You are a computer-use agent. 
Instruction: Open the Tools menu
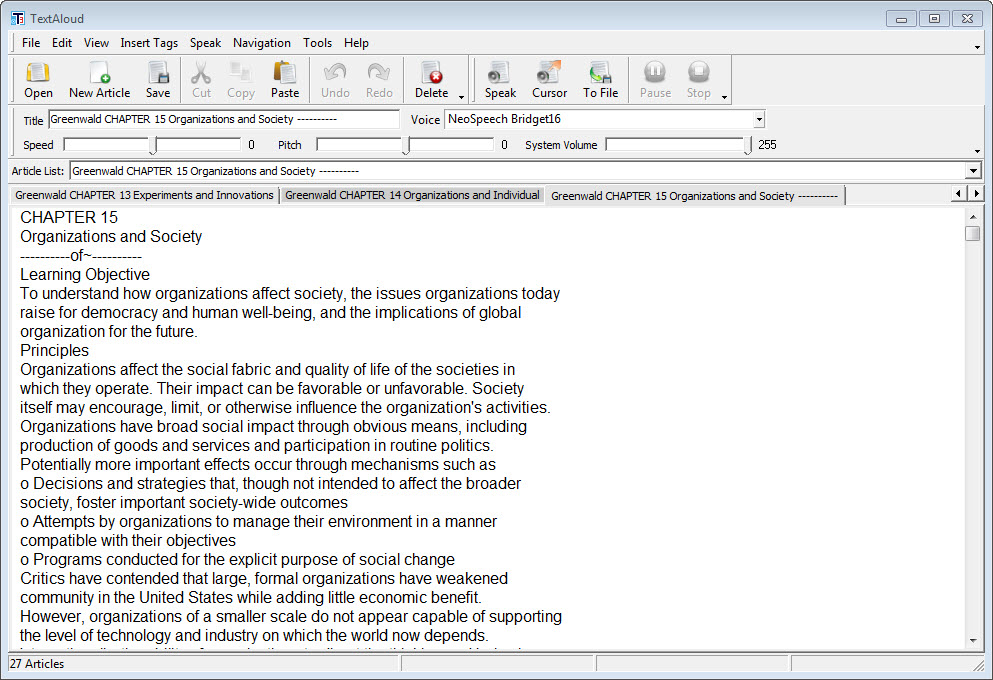317,43
